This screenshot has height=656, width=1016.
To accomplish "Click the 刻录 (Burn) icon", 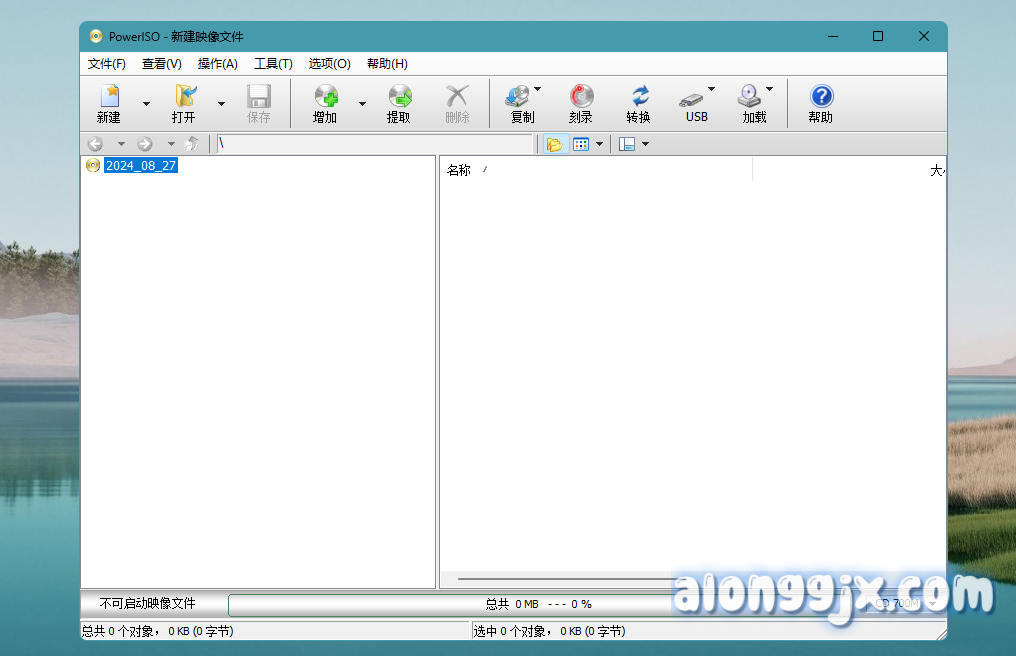I will 581,97.
